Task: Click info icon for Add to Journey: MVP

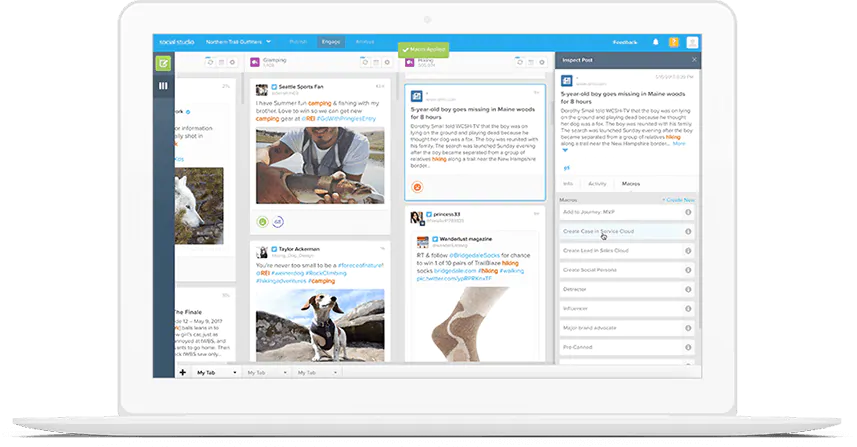Action: [x=688, y=212]
